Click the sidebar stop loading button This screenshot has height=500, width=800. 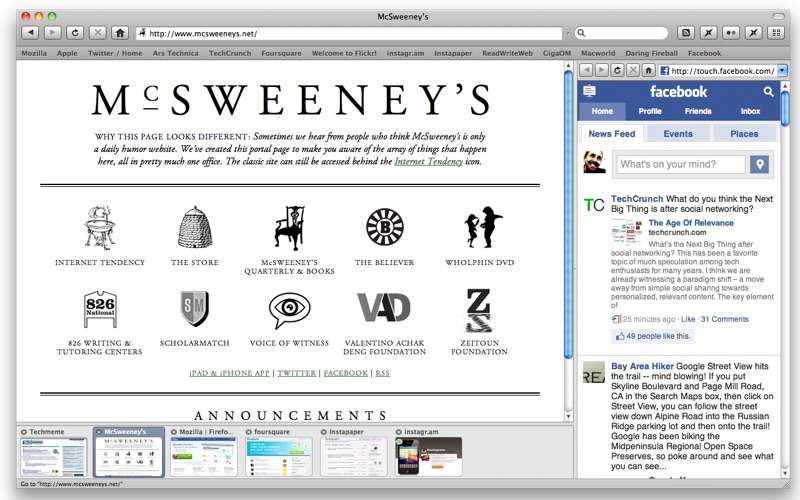(633, 70)
